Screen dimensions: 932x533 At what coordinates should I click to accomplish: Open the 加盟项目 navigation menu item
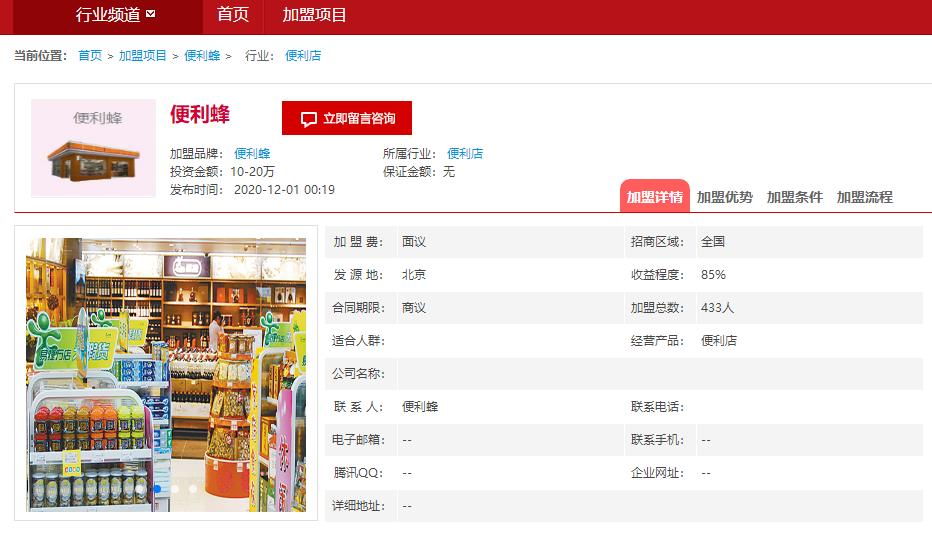[314, 14]
